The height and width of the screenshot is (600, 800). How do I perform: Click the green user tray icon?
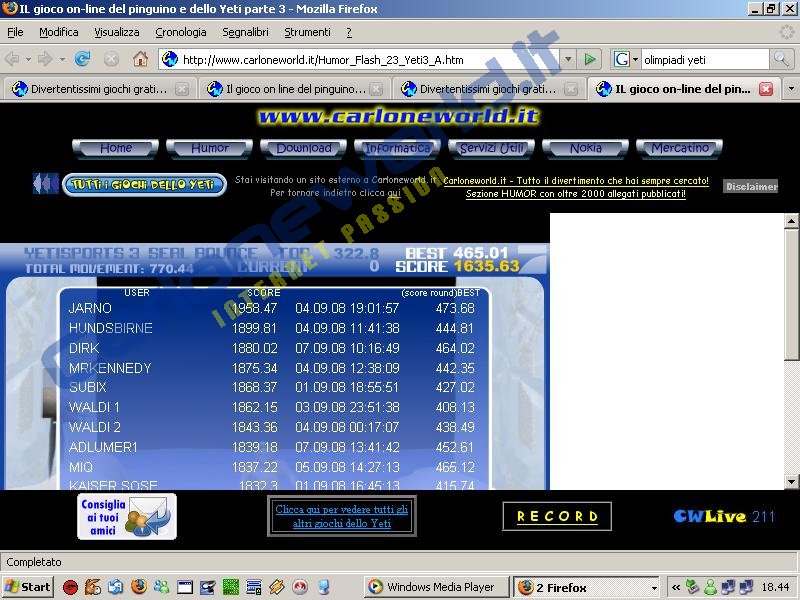tap(710, 587)
